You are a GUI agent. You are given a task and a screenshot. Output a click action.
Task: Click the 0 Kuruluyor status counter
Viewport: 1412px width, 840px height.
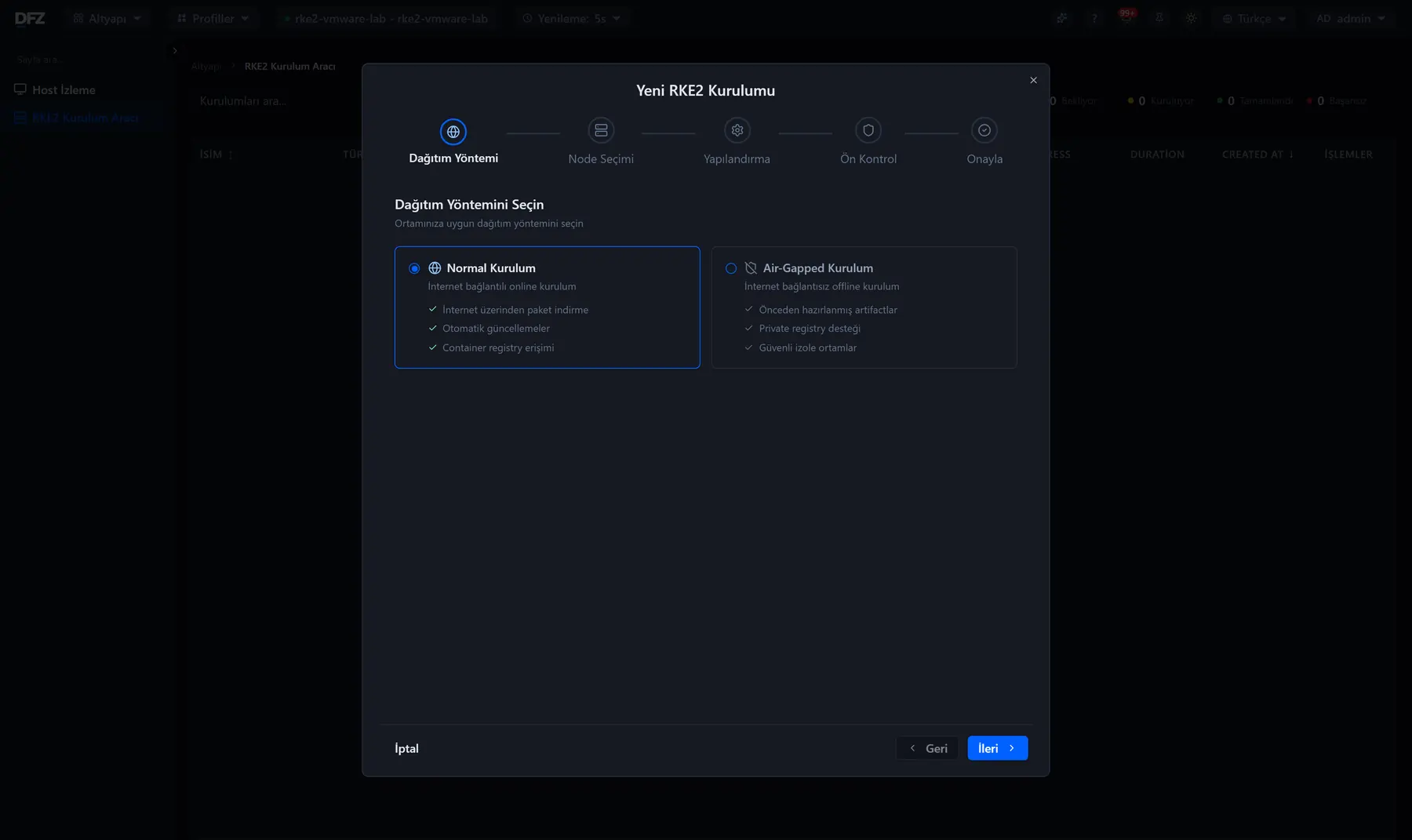1161,101
